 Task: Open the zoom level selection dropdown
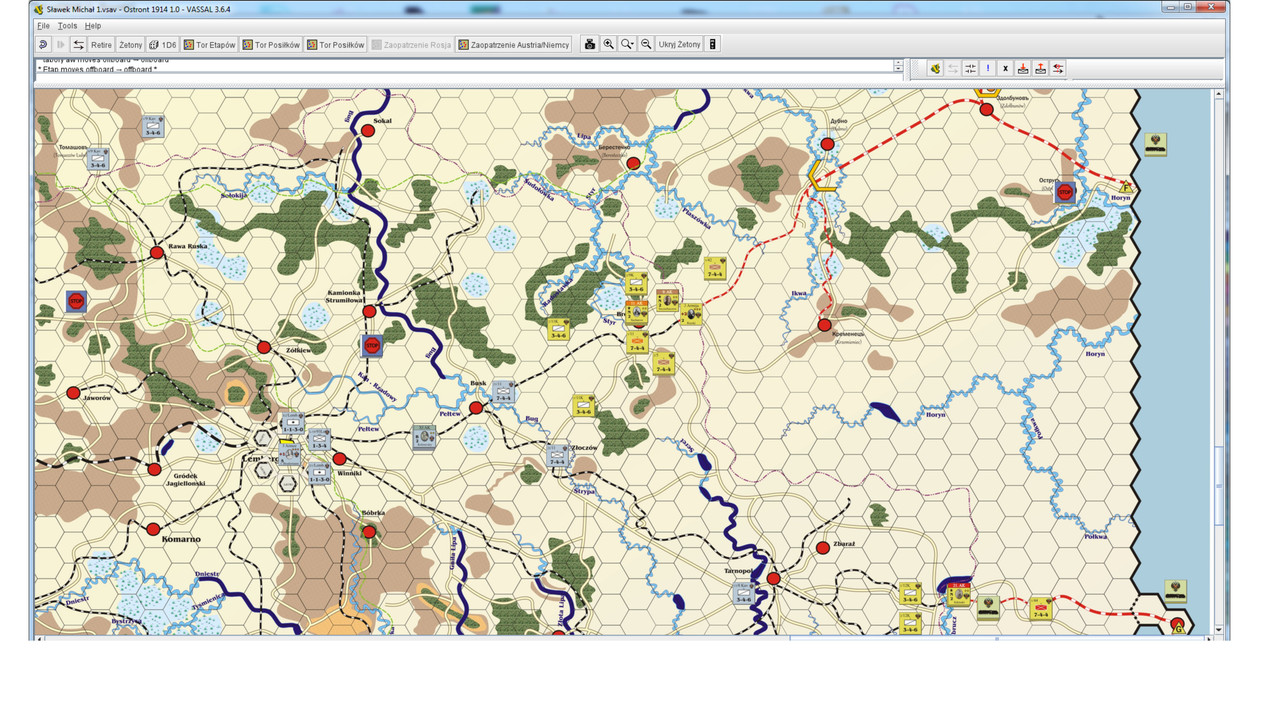pyautogui.click(x=627, y=45)
